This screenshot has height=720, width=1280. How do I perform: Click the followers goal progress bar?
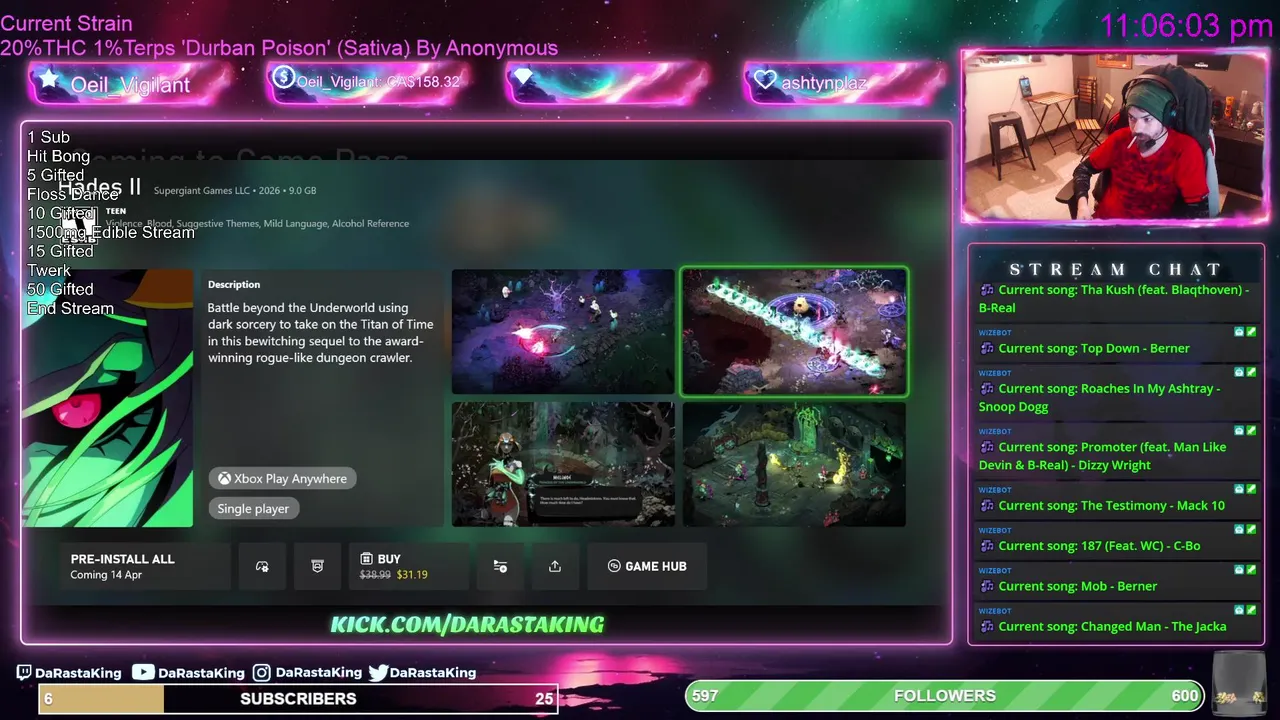[945, 696]
